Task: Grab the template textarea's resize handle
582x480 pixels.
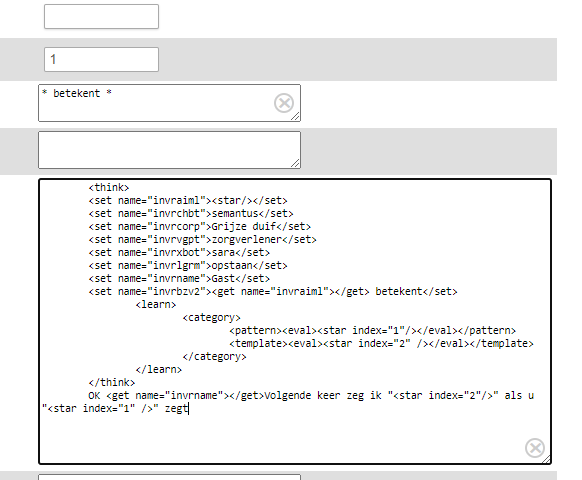Action: [x=546, y=460]
